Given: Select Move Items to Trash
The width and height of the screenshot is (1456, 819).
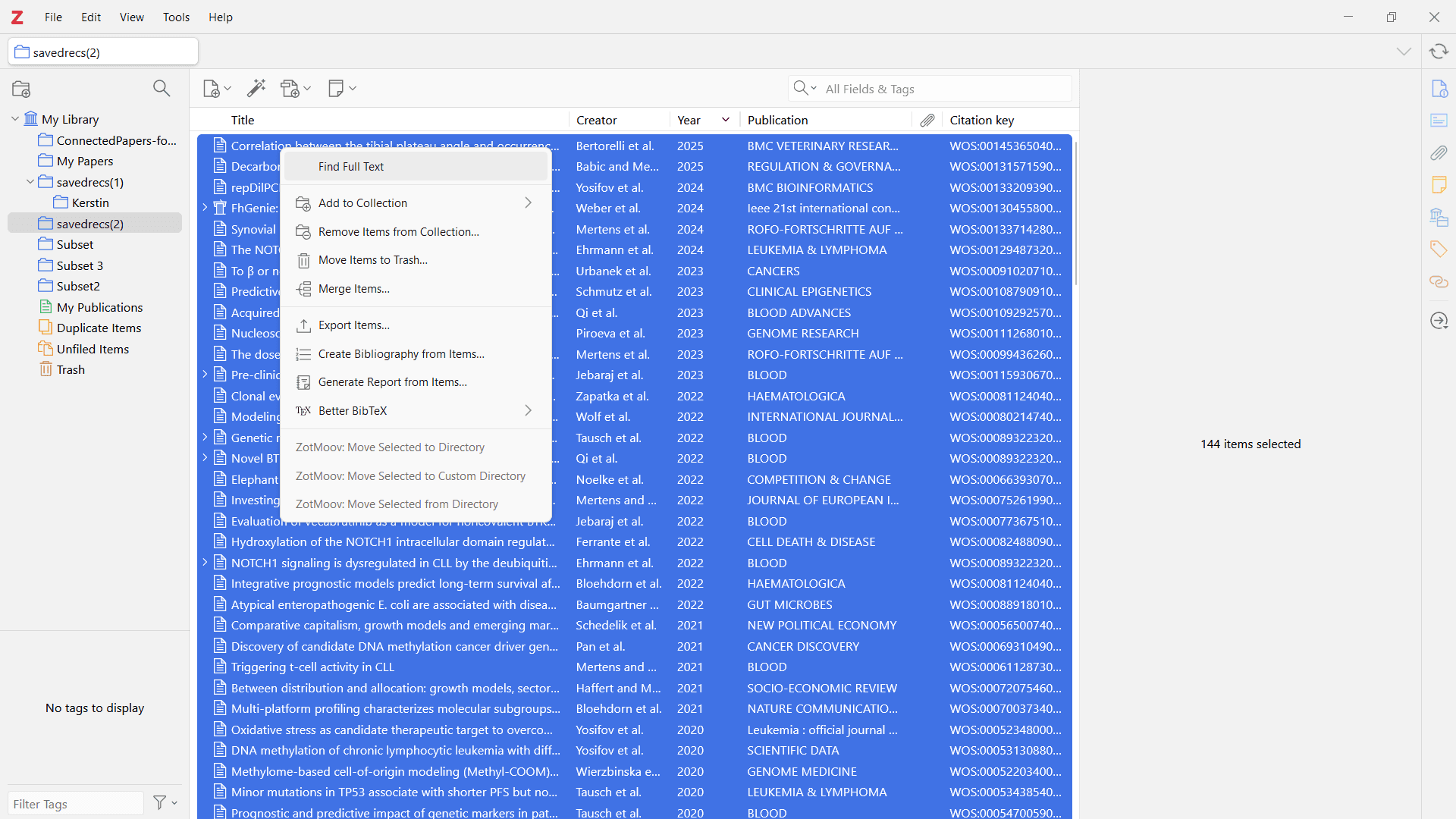Looking at the screenshot, I should click(416, 260).
